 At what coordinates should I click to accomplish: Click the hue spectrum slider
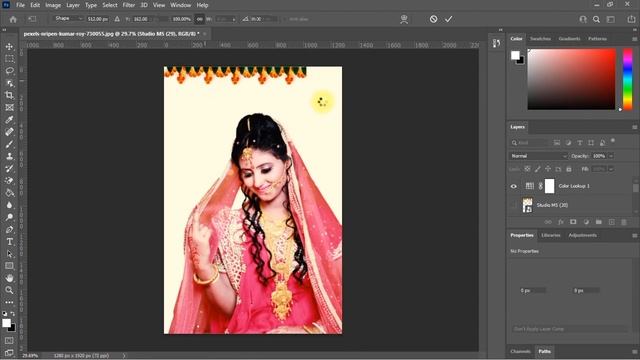point(628,79)
